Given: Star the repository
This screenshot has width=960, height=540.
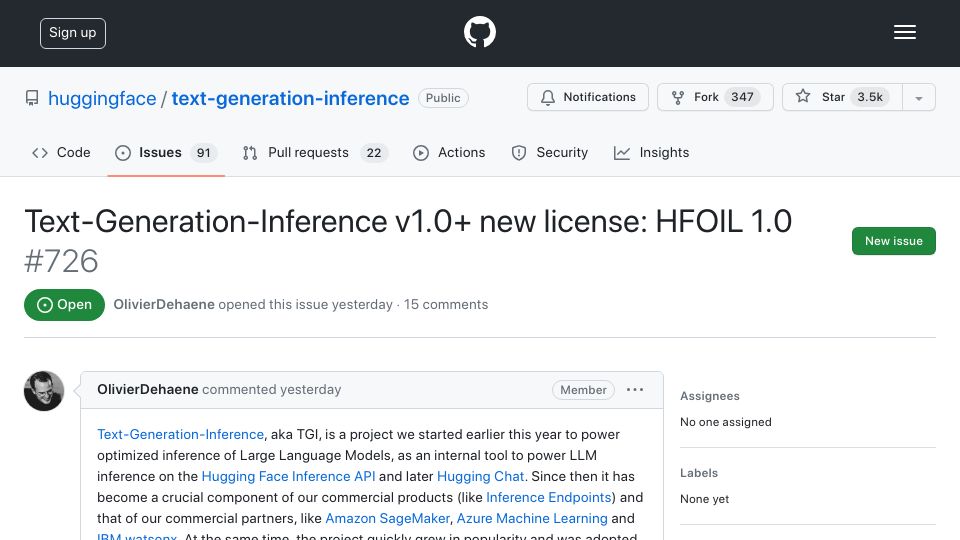Looking at the screenshot, I should 842,97.
